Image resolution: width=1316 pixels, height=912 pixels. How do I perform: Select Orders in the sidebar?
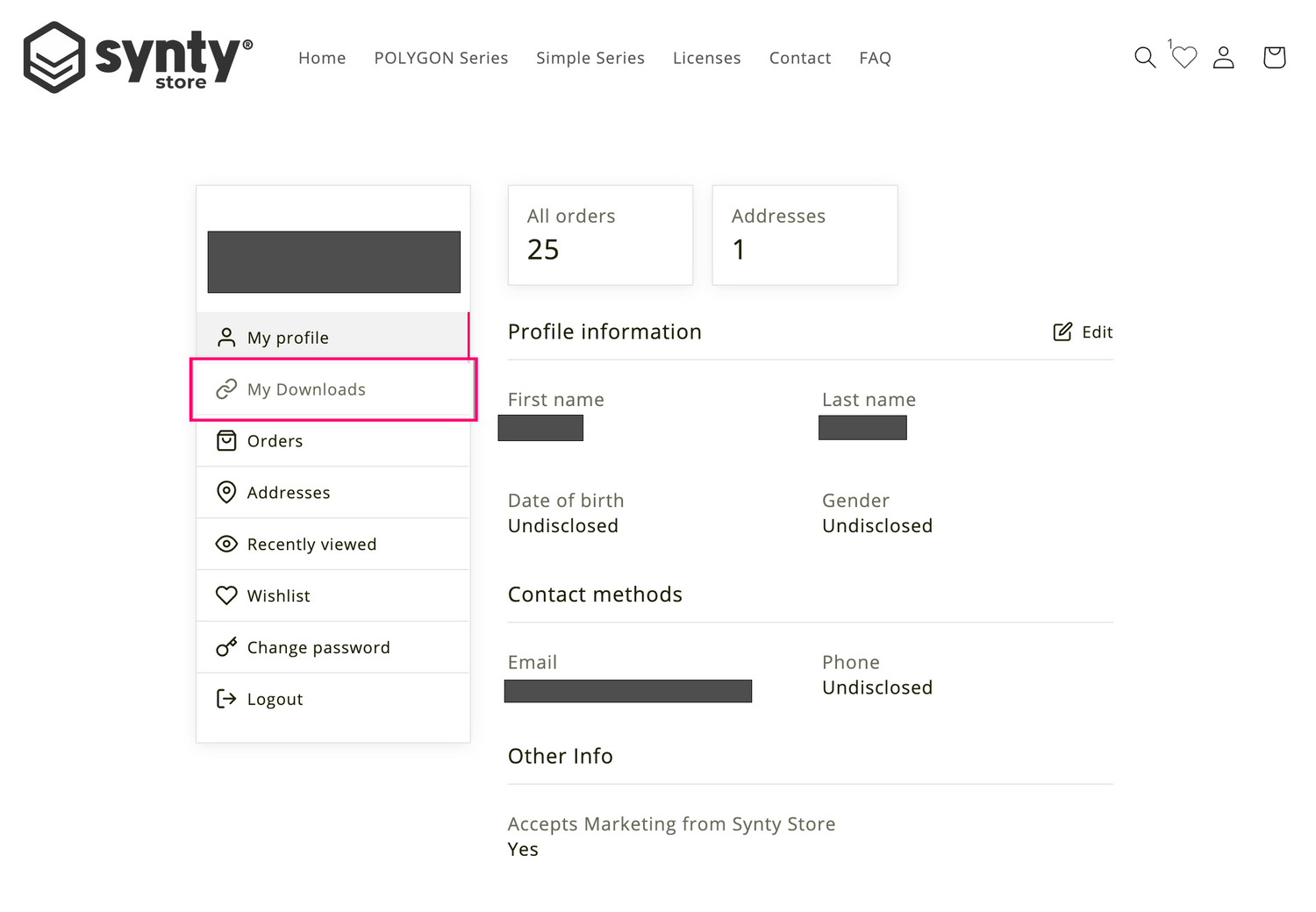(x=275, y=441)
